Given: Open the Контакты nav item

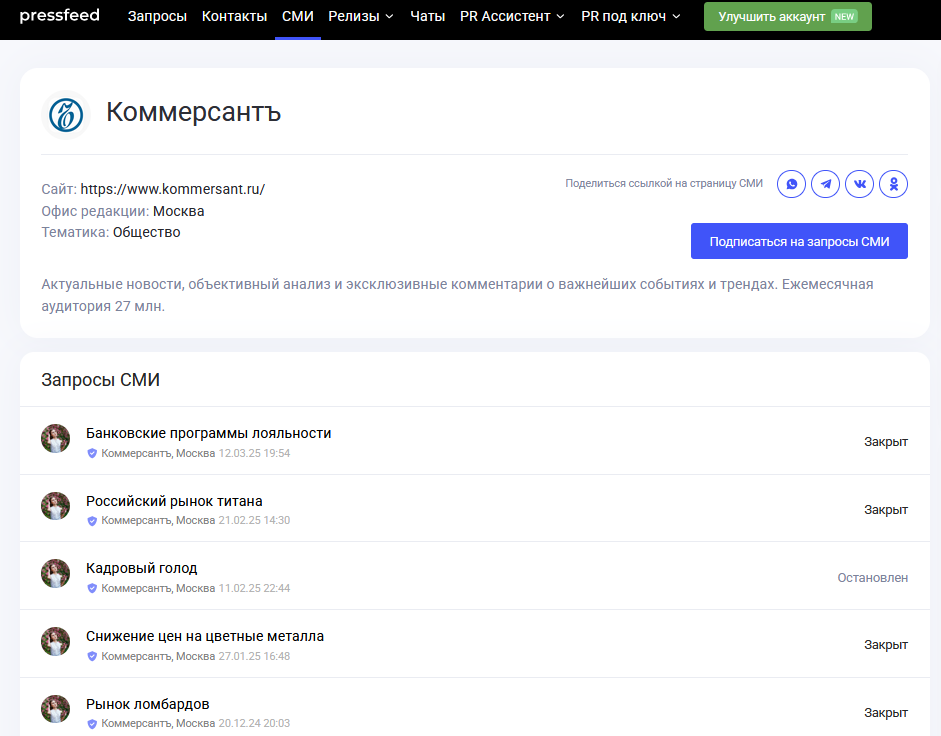Looking at the screenshot, I should pos(234,16).
